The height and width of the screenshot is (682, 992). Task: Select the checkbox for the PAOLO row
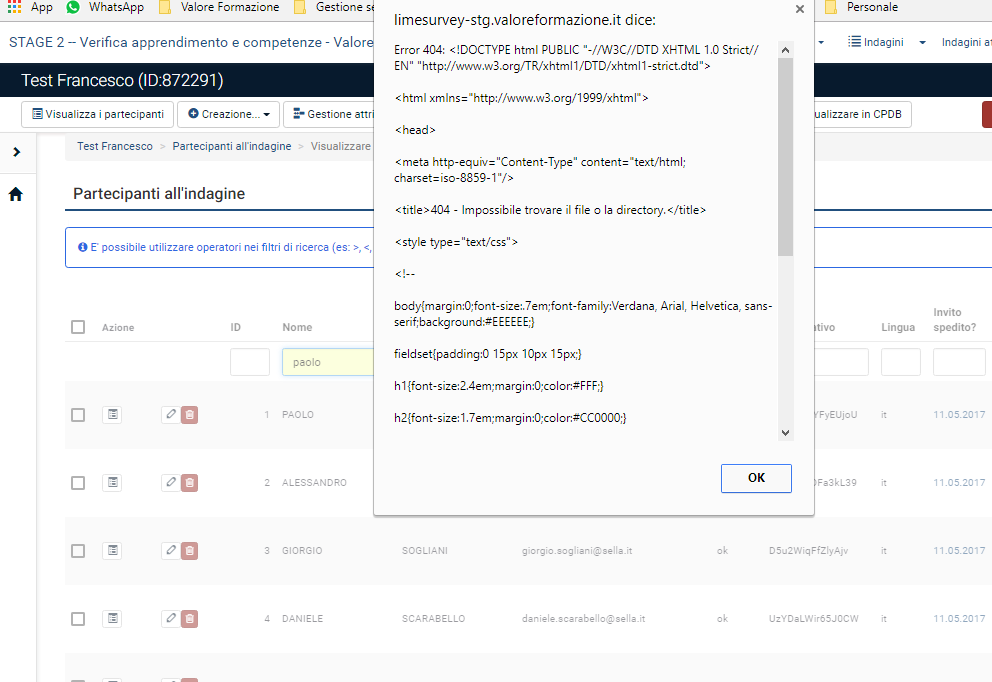click(x=78, y=415)
